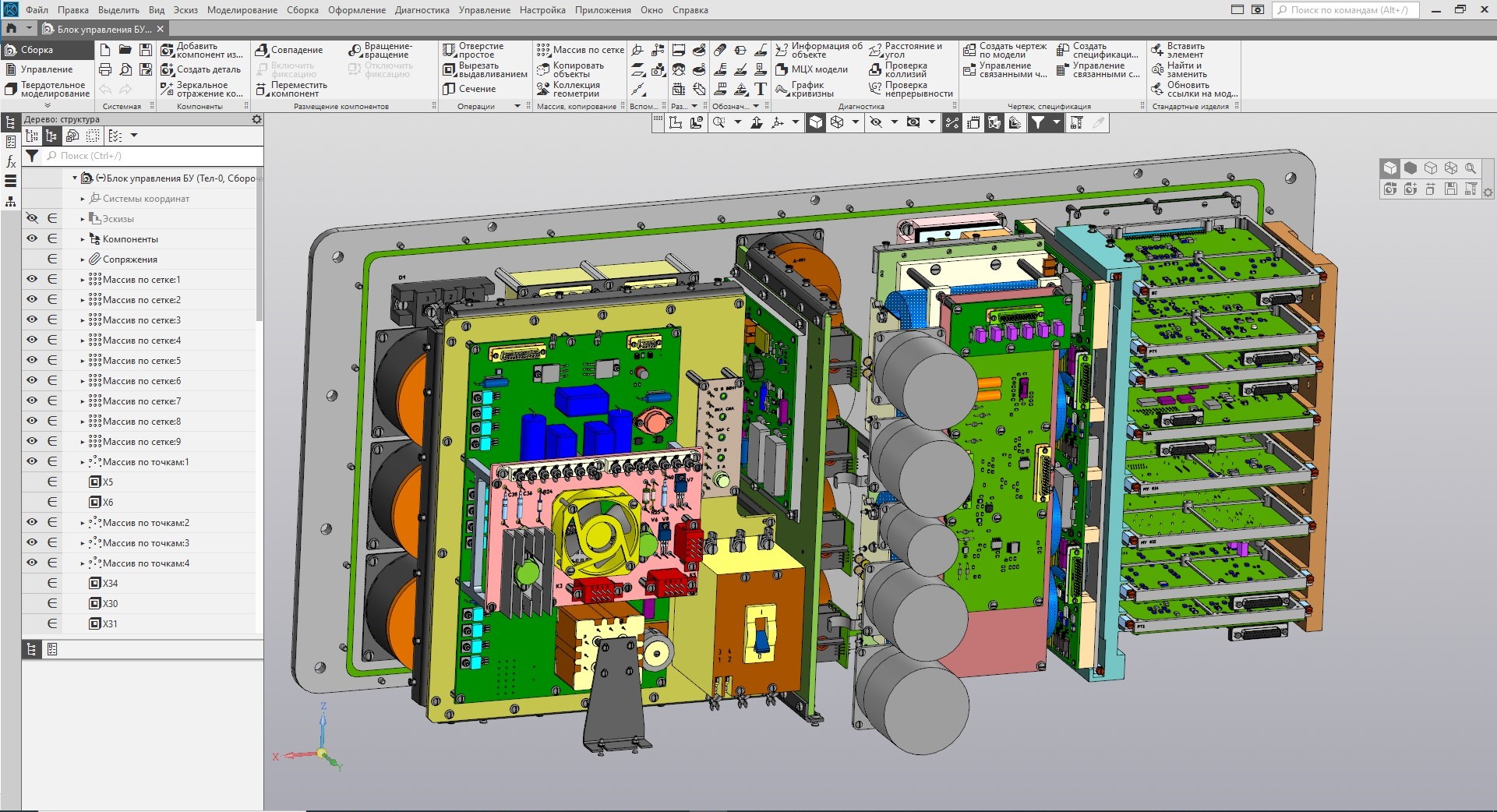Viewport: 1497px width, 812px height.
Task: Click the text annotation T icon
Action: (761, 89)
